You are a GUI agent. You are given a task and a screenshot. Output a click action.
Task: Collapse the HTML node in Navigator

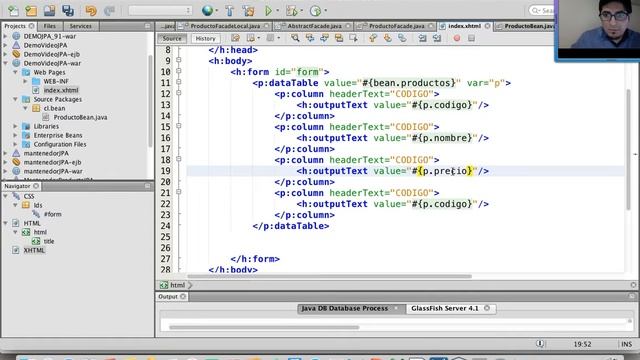coord(5,223)
